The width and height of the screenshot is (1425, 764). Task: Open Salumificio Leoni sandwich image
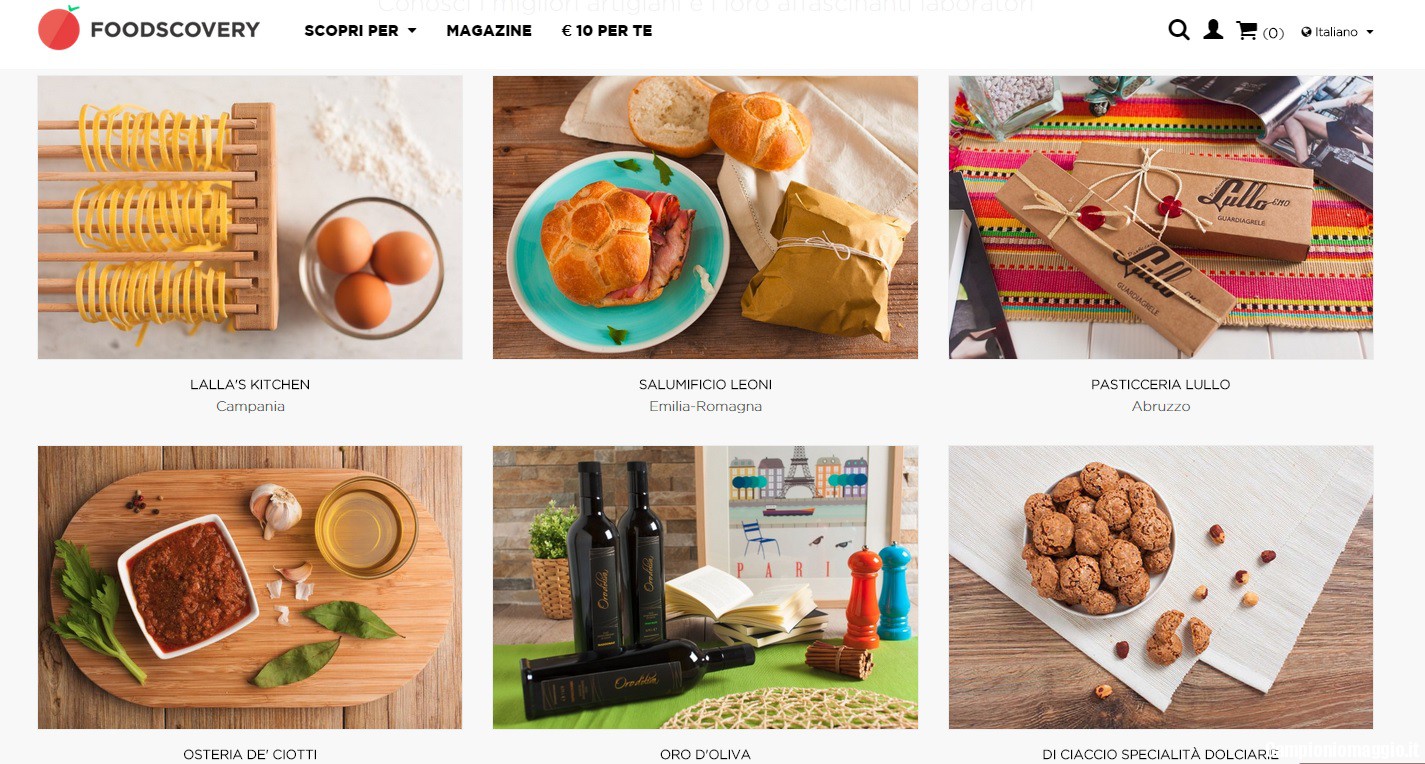pos(705,217)
